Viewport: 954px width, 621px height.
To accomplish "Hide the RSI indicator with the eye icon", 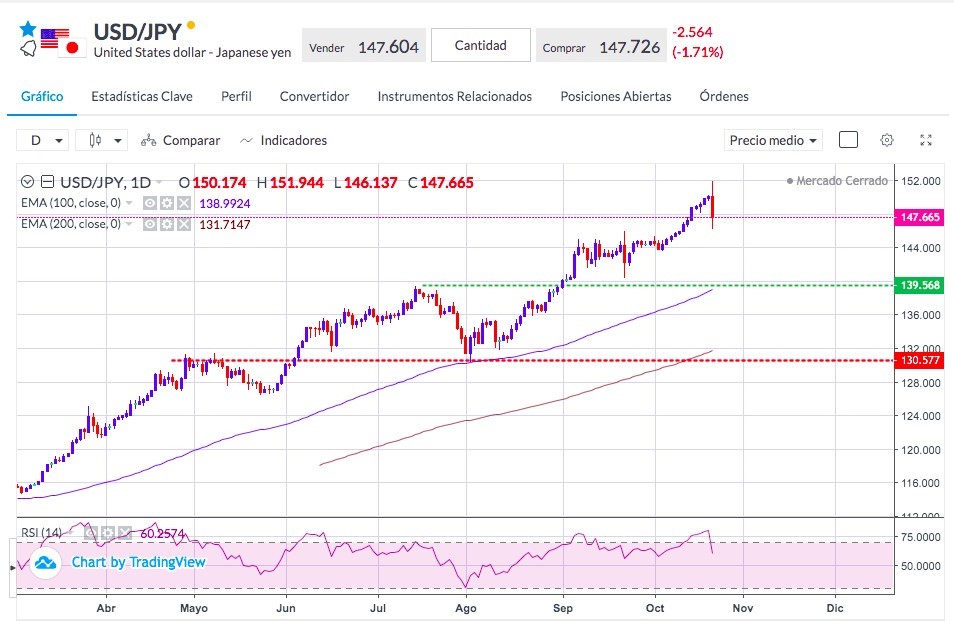I will point(91,533).
